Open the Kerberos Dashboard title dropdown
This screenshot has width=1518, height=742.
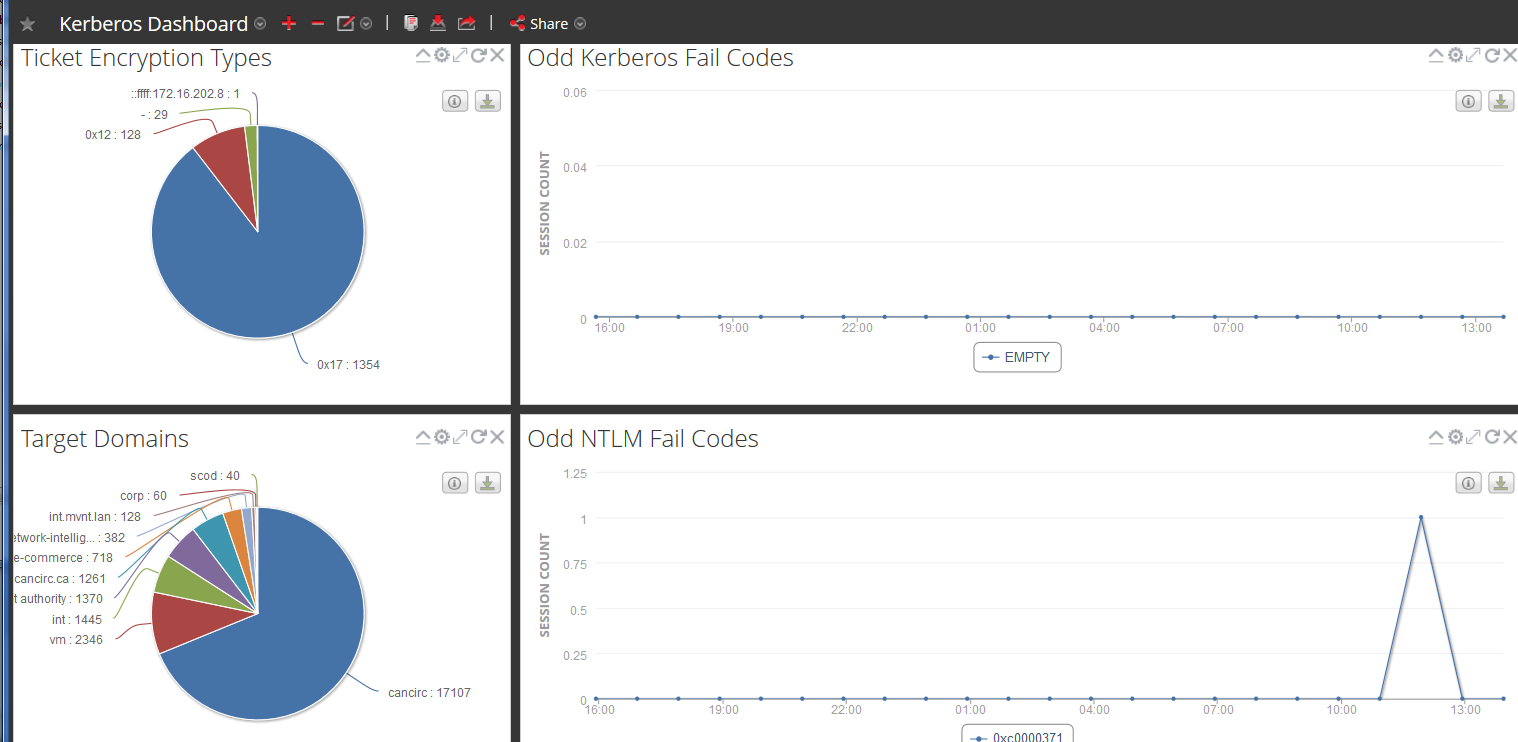[260, 24]
